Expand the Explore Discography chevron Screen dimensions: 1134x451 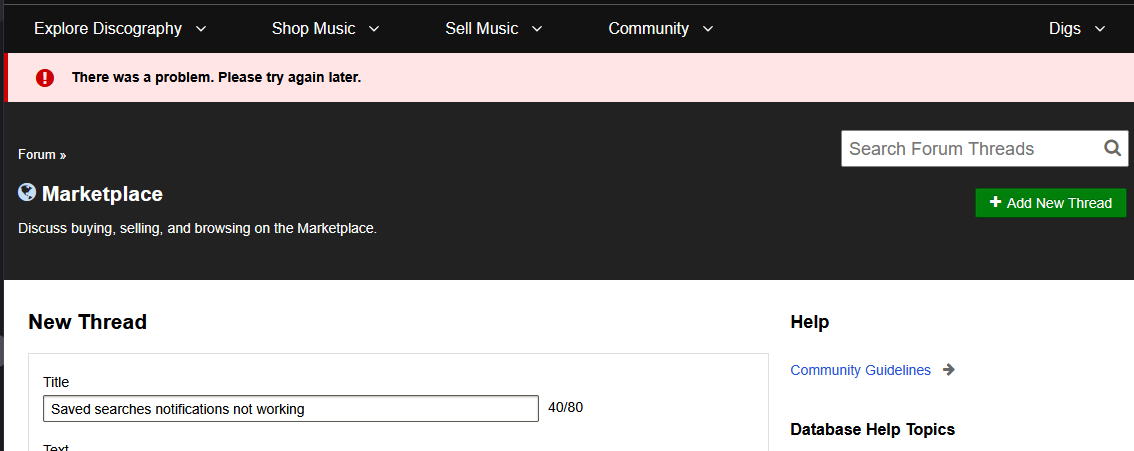201,29
